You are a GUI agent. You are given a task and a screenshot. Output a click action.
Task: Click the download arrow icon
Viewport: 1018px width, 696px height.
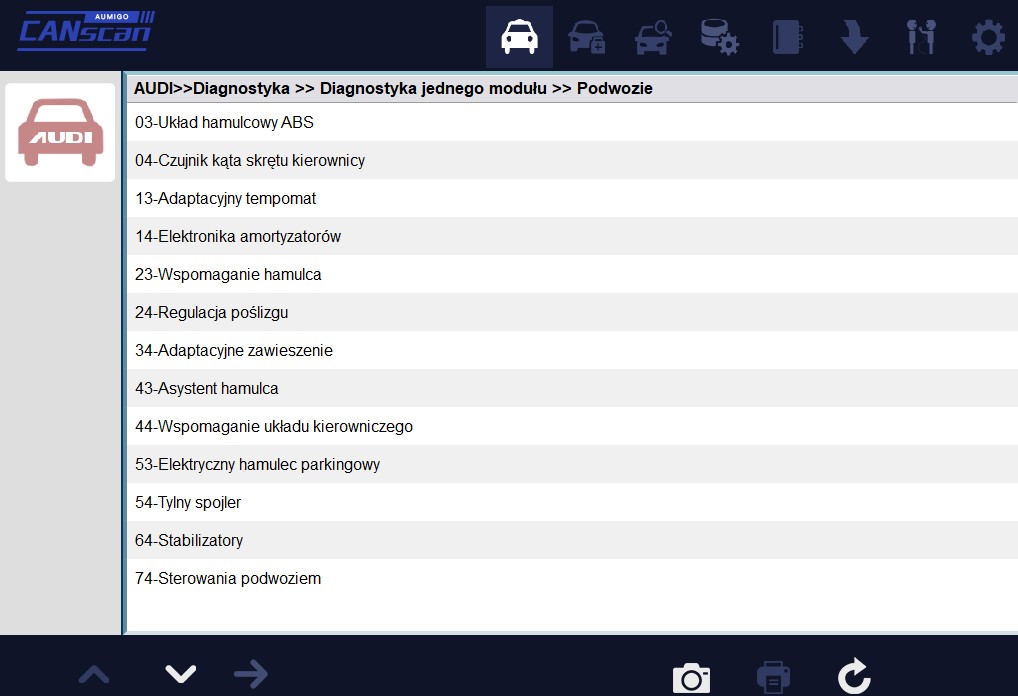(854, 37)
